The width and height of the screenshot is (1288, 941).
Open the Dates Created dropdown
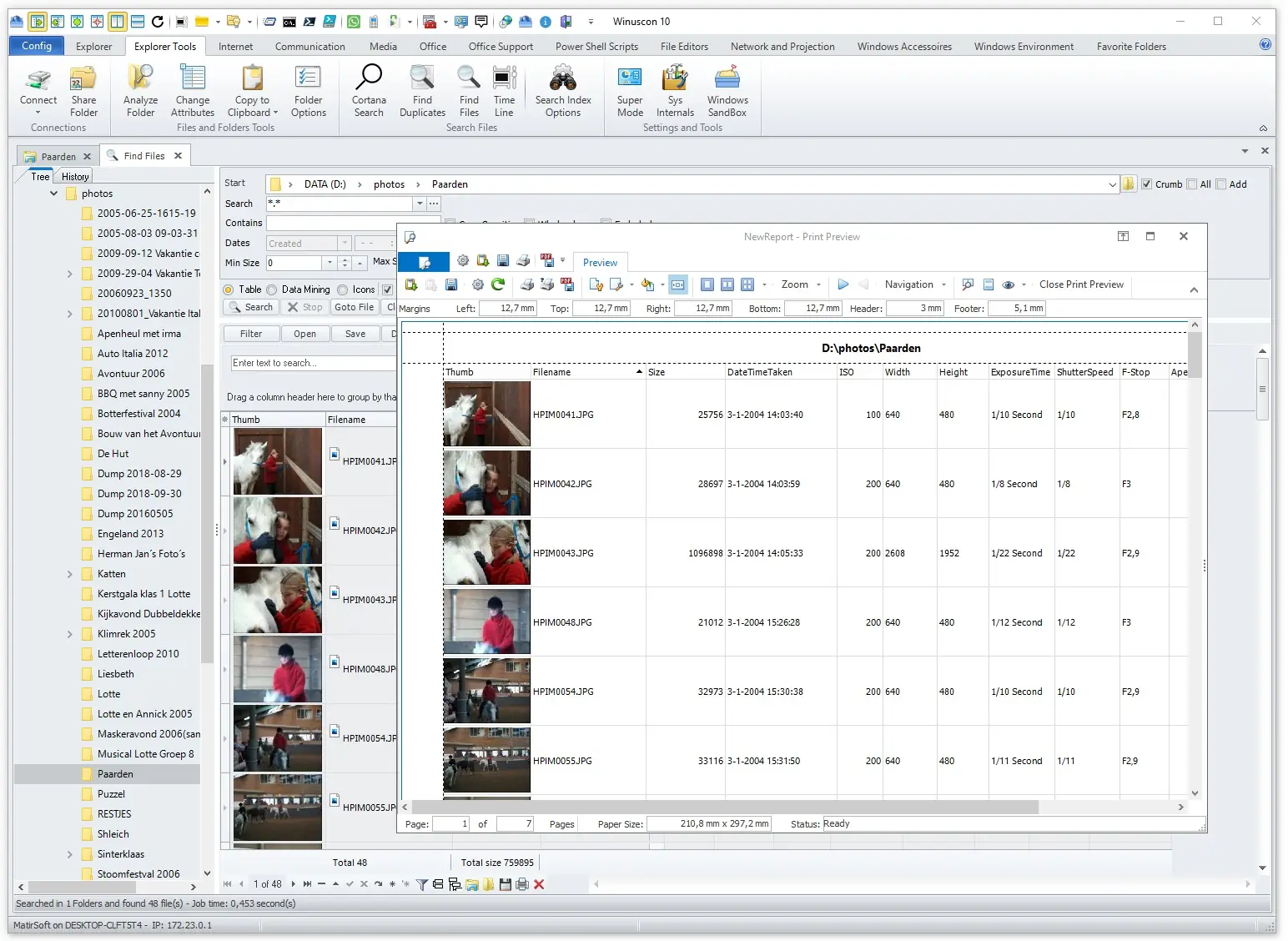pyautogui.click(x=344, y=244)
